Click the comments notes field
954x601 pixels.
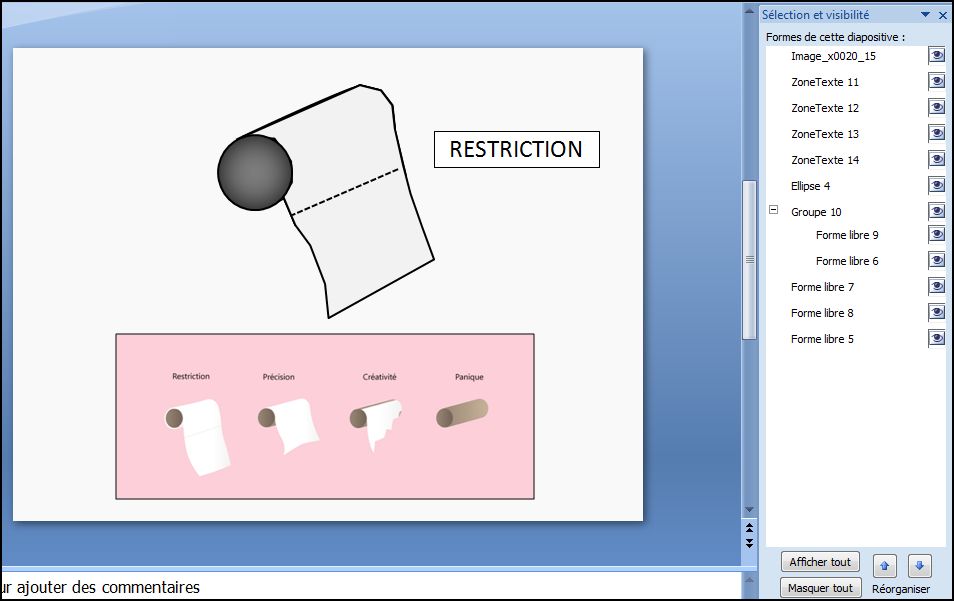(x=371, y=587)
